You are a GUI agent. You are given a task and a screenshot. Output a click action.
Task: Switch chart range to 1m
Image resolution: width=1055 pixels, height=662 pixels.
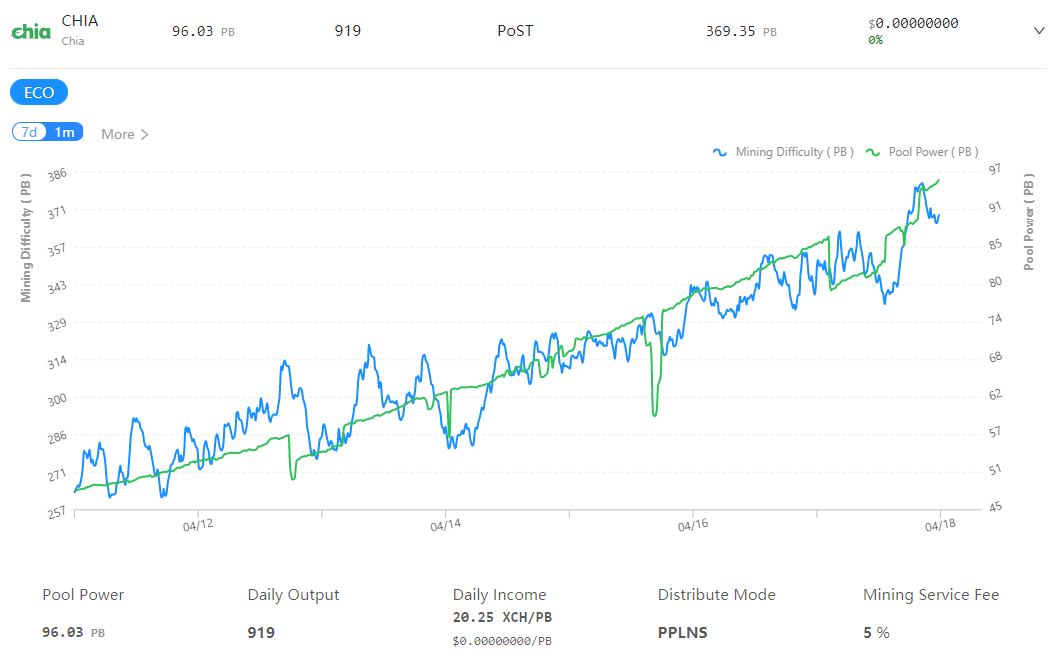(65, 132)
